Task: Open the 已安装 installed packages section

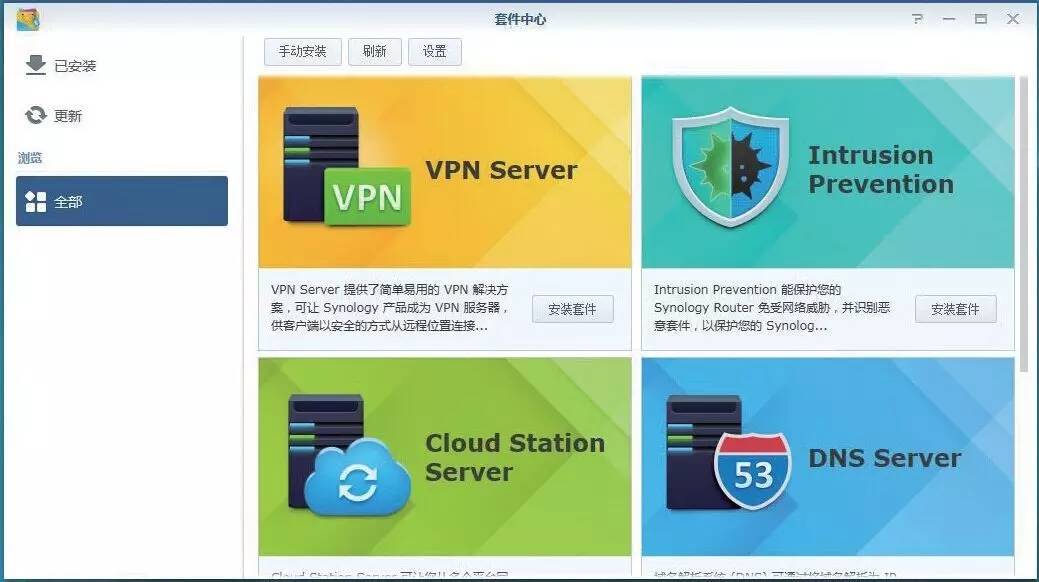Action: (123, 66)
